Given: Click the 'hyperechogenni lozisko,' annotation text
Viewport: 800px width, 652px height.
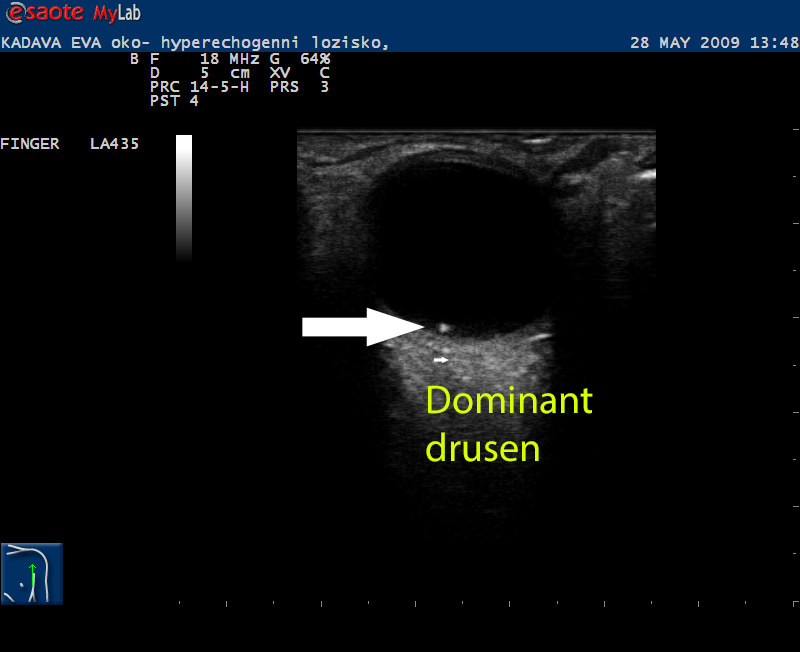Looking at the screenshot, I should point(275,42).
